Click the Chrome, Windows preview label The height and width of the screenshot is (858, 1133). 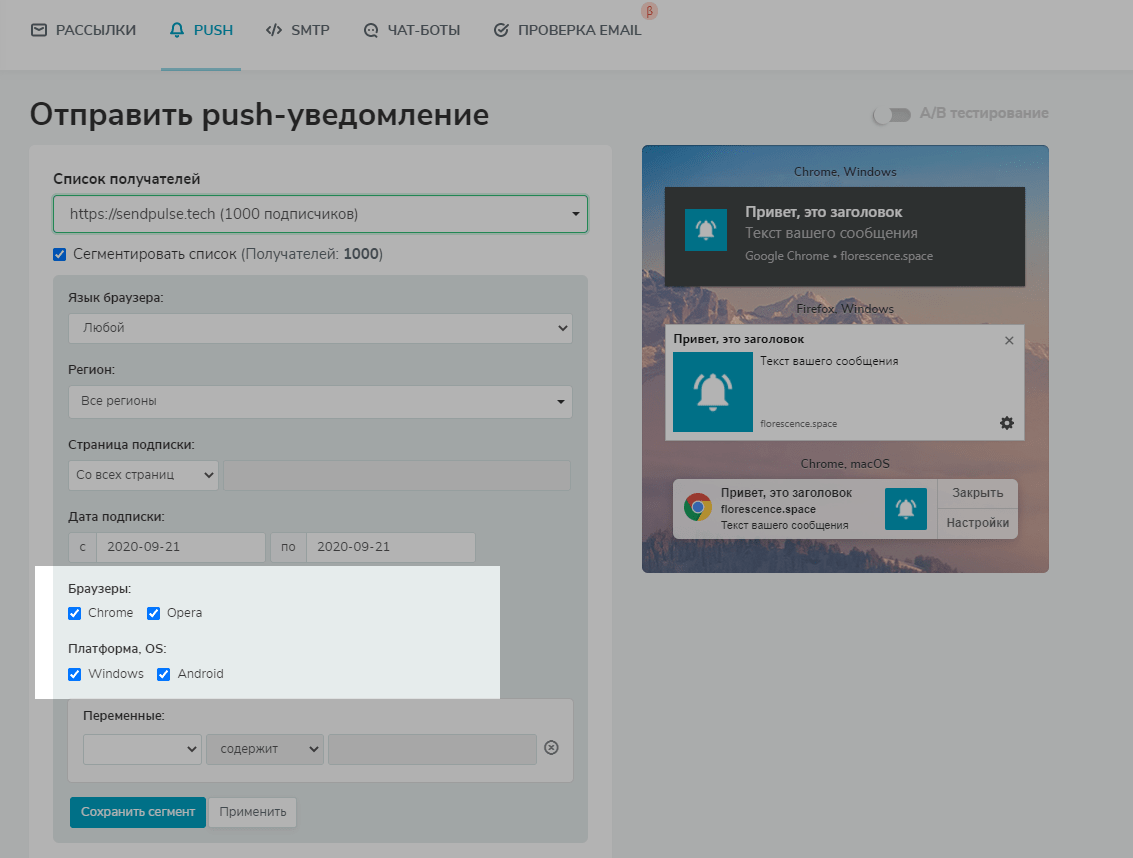845,172
